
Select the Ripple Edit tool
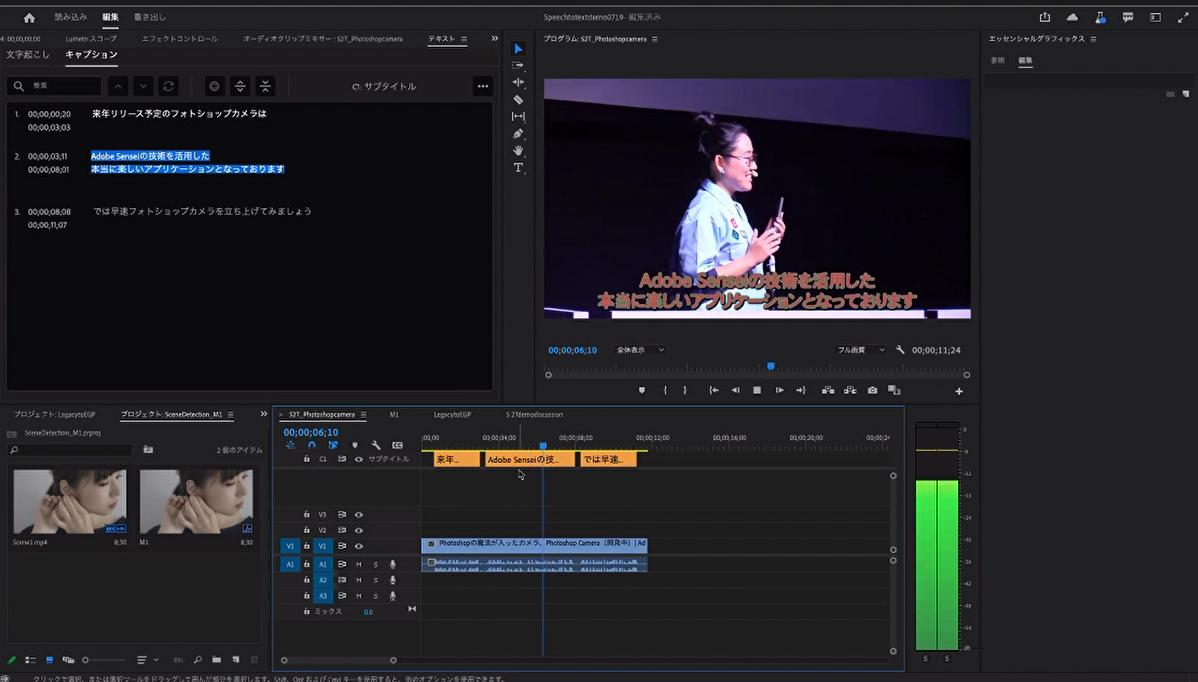tap(518, 82)
